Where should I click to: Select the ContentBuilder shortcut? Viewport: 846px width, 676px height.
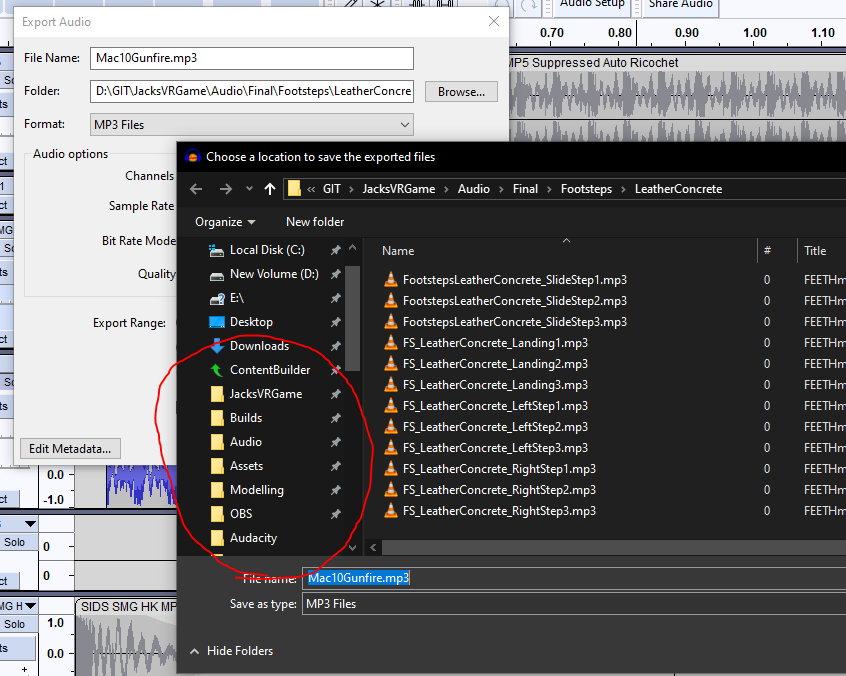tap(270, 370)
